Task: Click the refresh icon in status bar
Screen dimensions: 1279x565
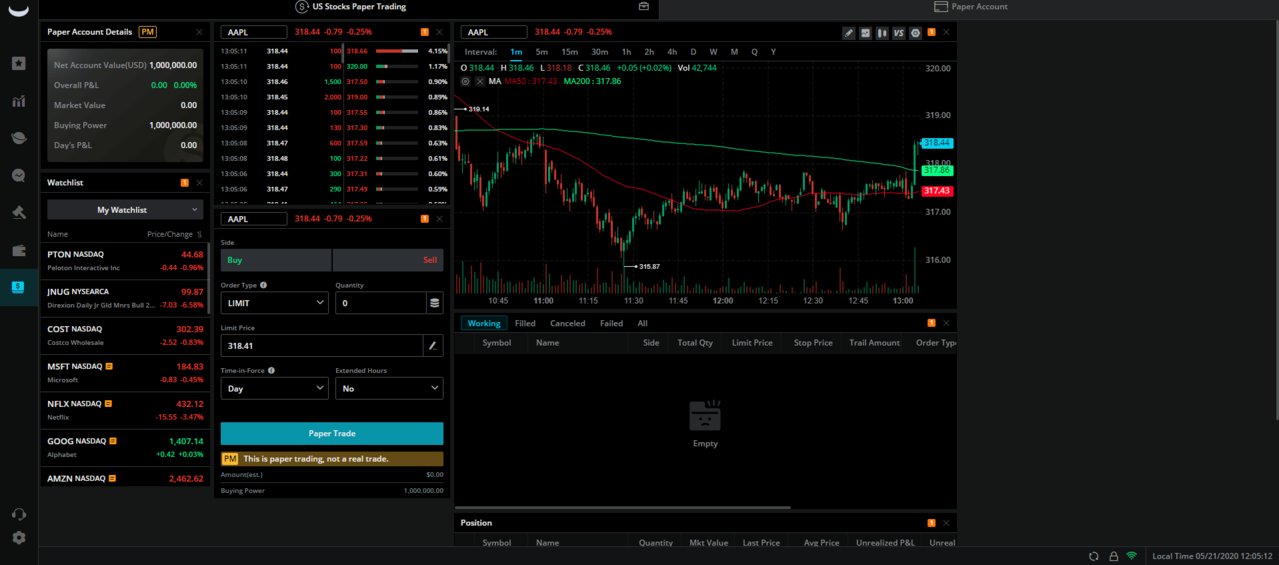Action: [x=1094, y=556]
